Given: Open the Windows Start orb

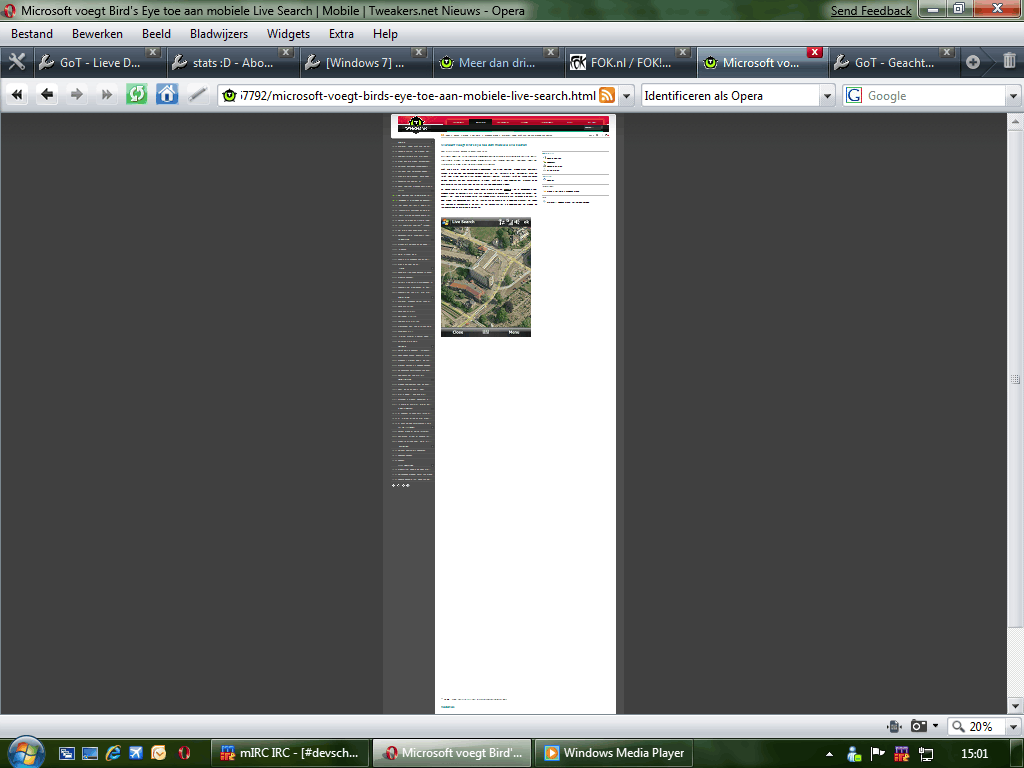Looking at the screenshot, I should tap(26, 753).
